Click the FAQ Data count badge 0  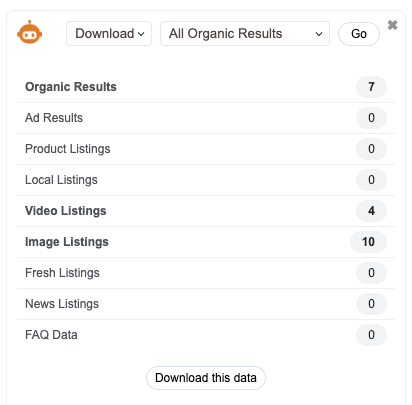pyautogui.click(x=371, y=335)
